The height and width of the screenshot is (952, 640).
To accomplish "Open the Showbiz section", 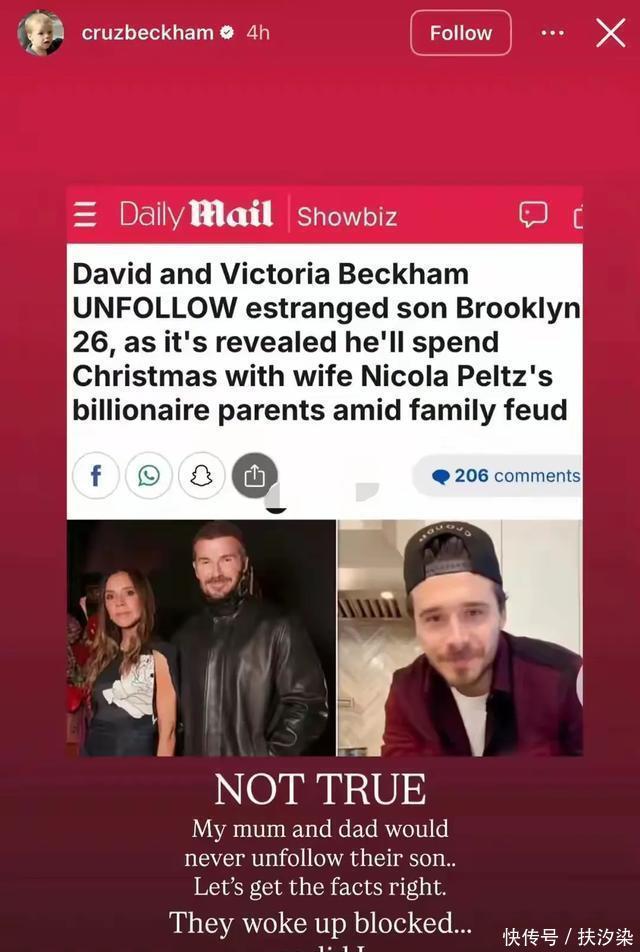I will tap(347, 217).
